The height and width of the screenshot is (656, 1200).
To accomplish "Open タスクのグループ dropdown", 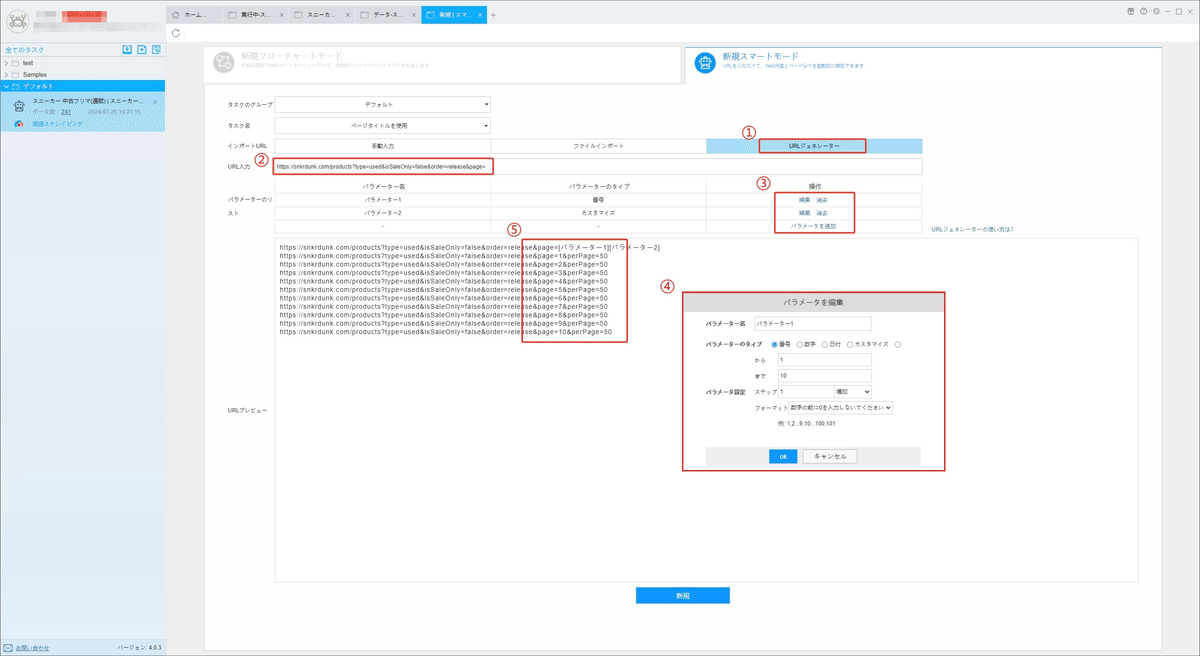I will tap(382, 104).
